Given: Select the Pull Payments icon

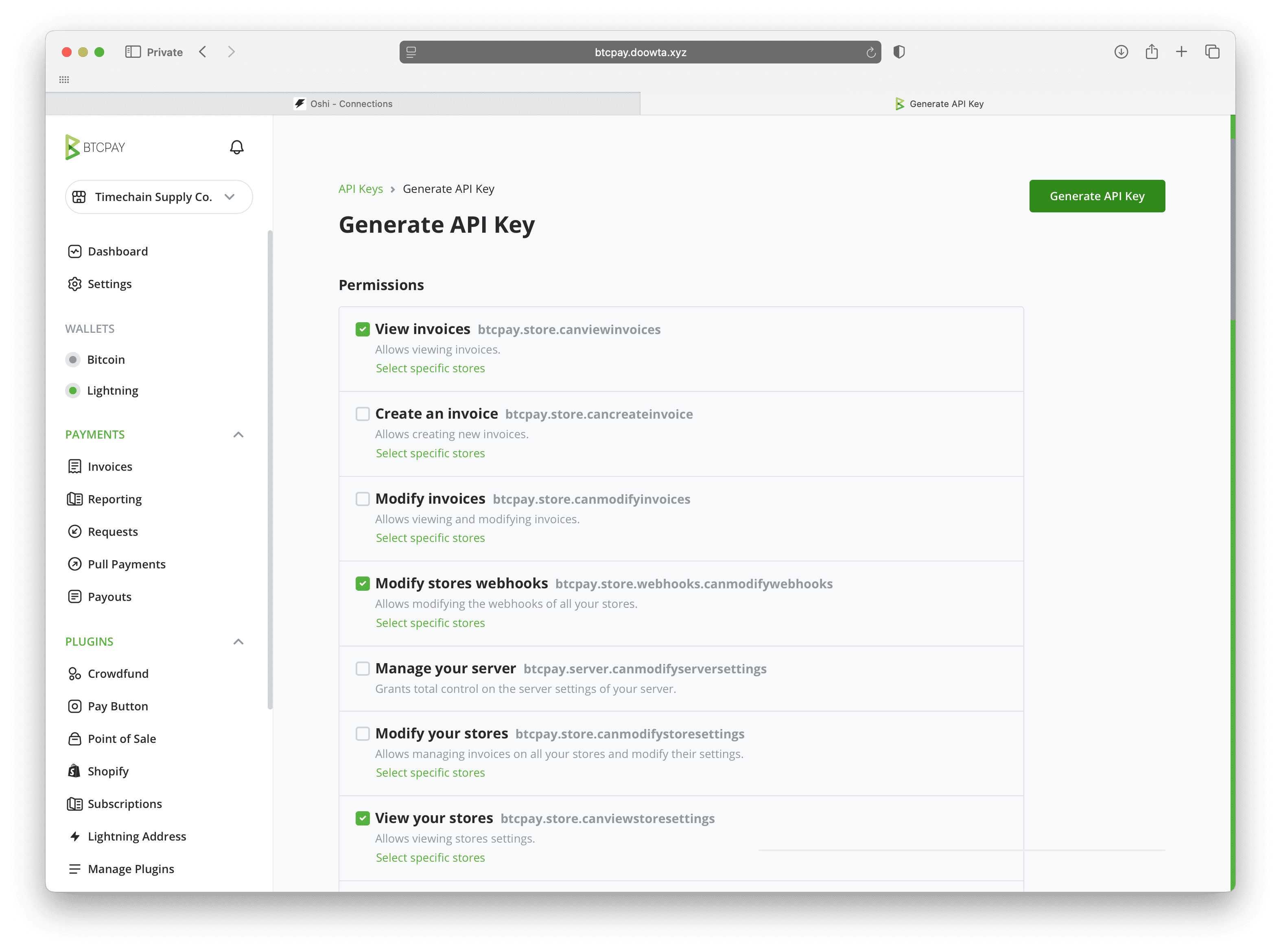Looking at the screenshot, I should click(x=75, y=563).
